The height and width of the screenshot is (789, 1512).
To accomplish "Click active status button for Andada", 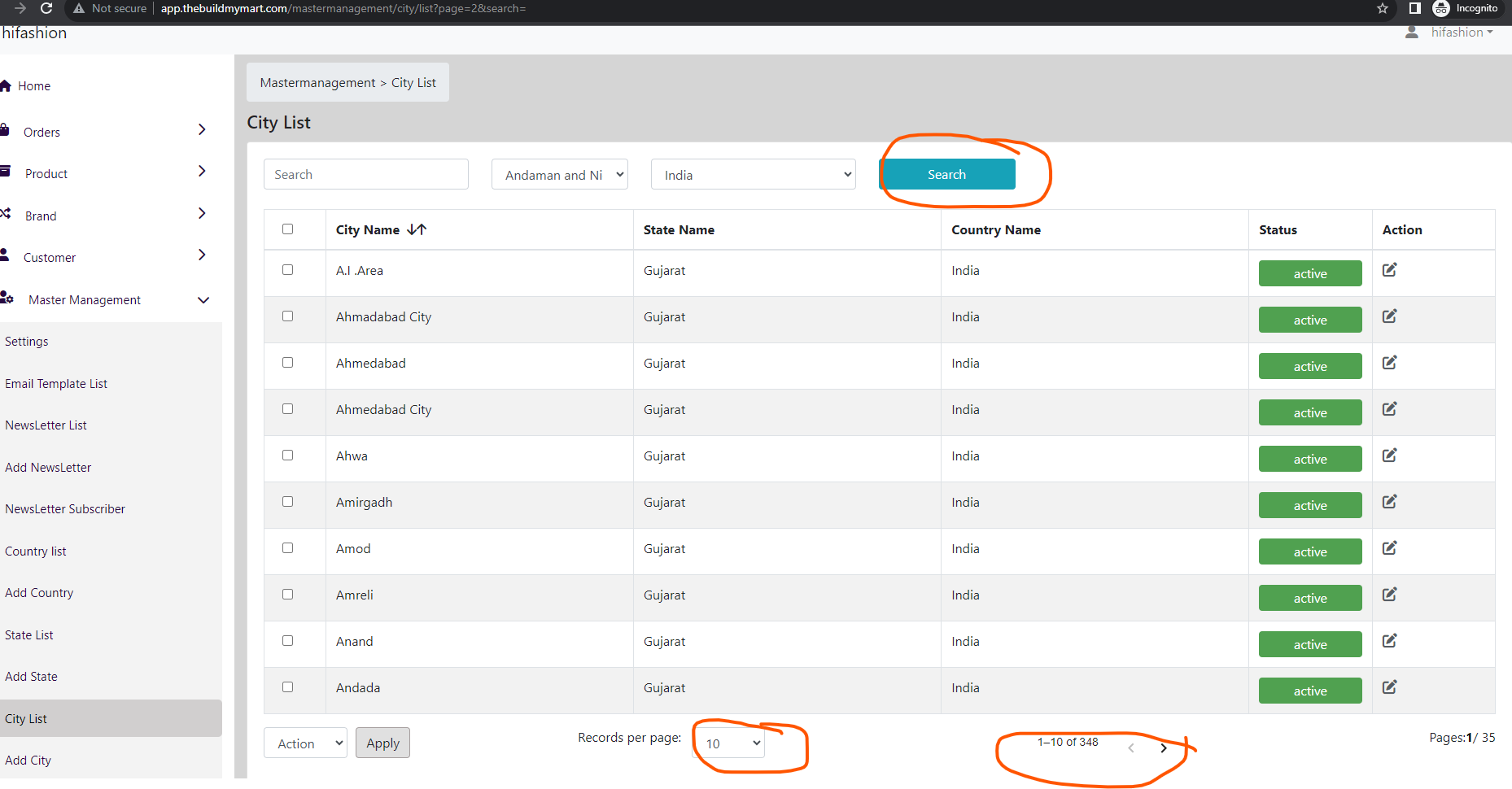I will [1310, 691].
